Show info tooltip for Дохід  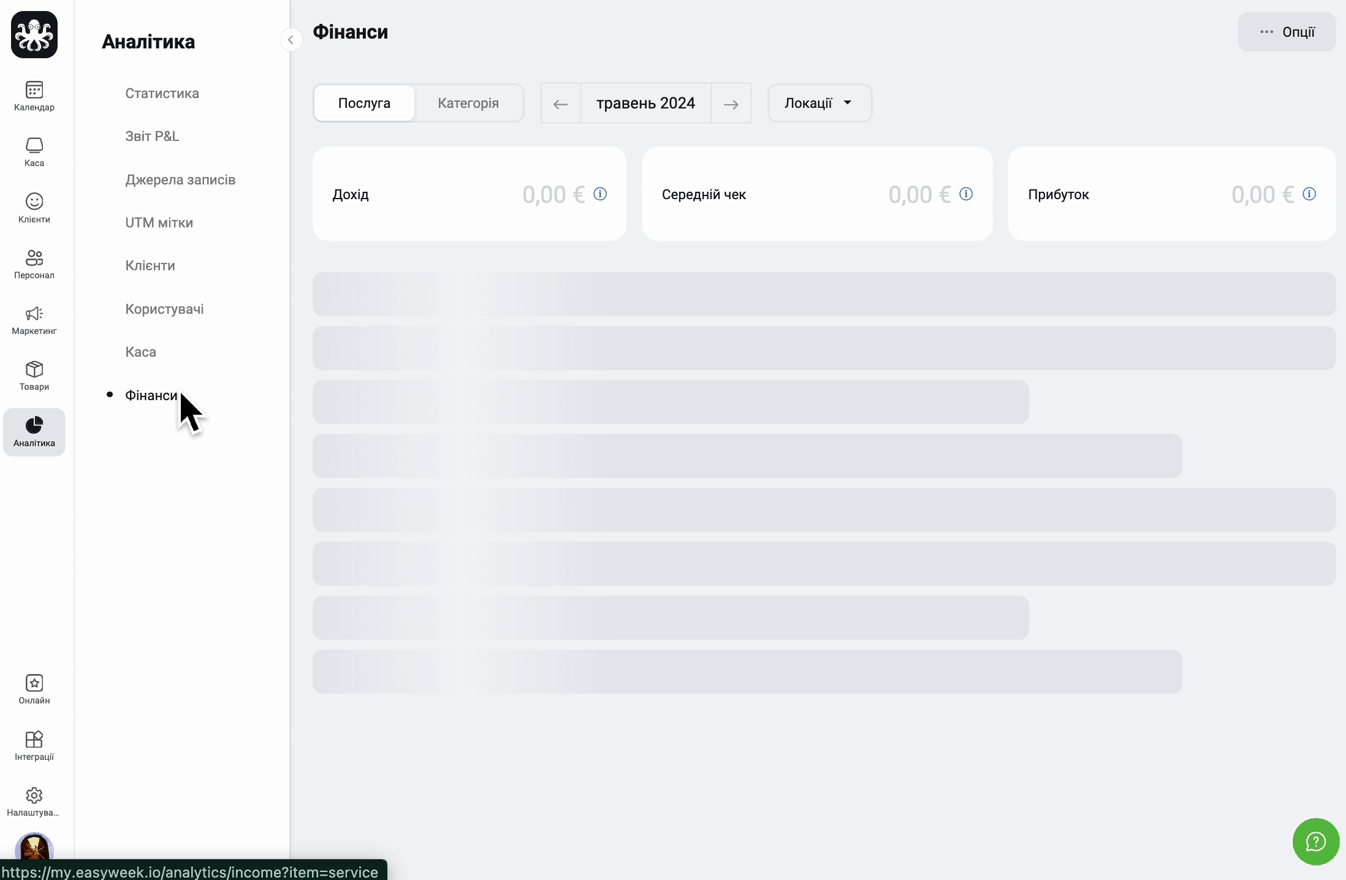(600, 194)
